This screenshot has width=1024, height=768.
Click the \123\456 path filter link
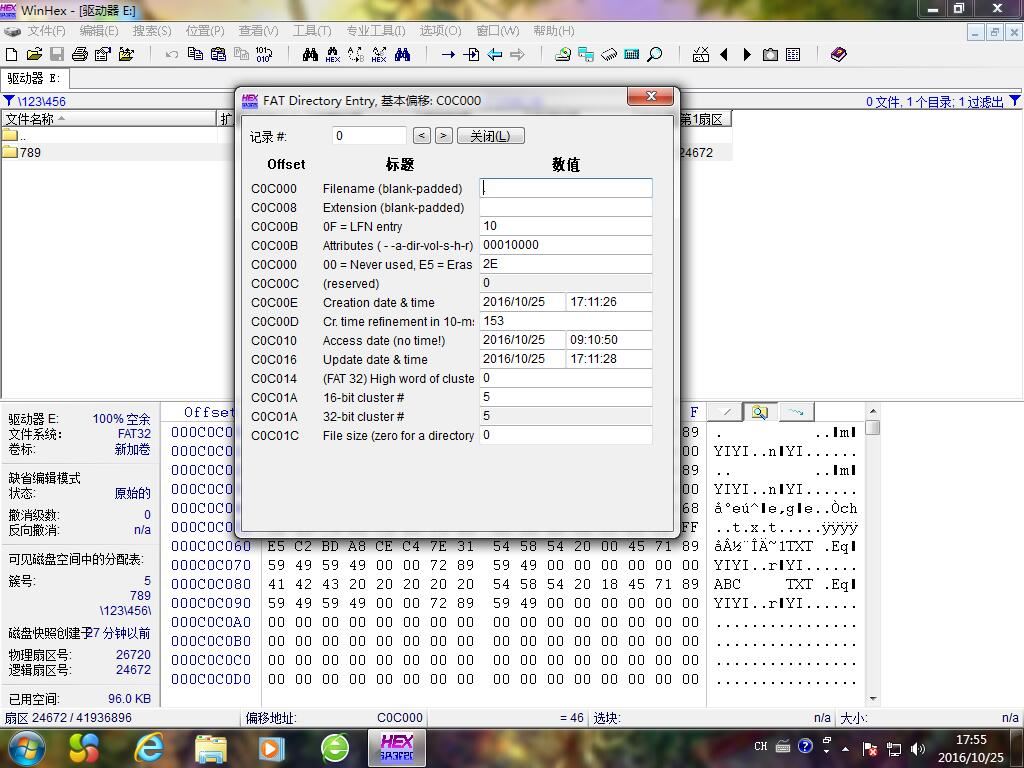42,101
